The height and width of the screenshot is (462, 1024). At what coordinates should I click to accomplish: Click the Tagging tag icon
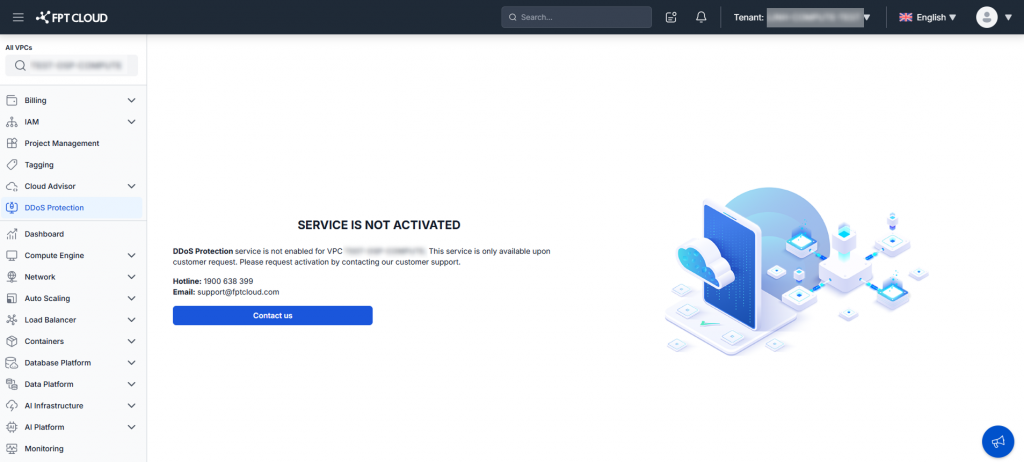[x=12, y=165]
